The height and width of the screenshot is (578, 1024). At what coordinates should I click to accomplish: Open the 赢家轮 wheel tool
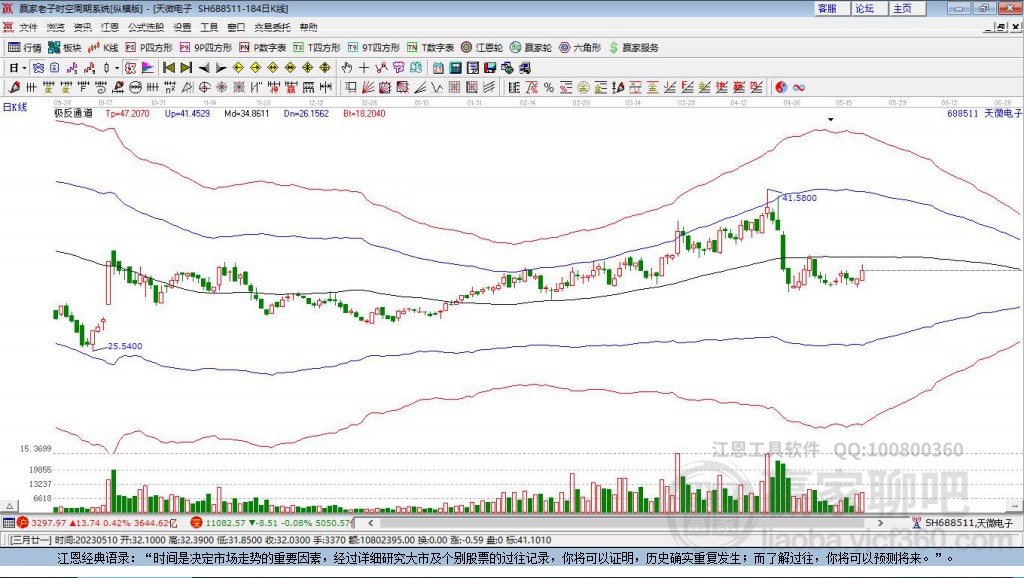[x=531, y=48]
